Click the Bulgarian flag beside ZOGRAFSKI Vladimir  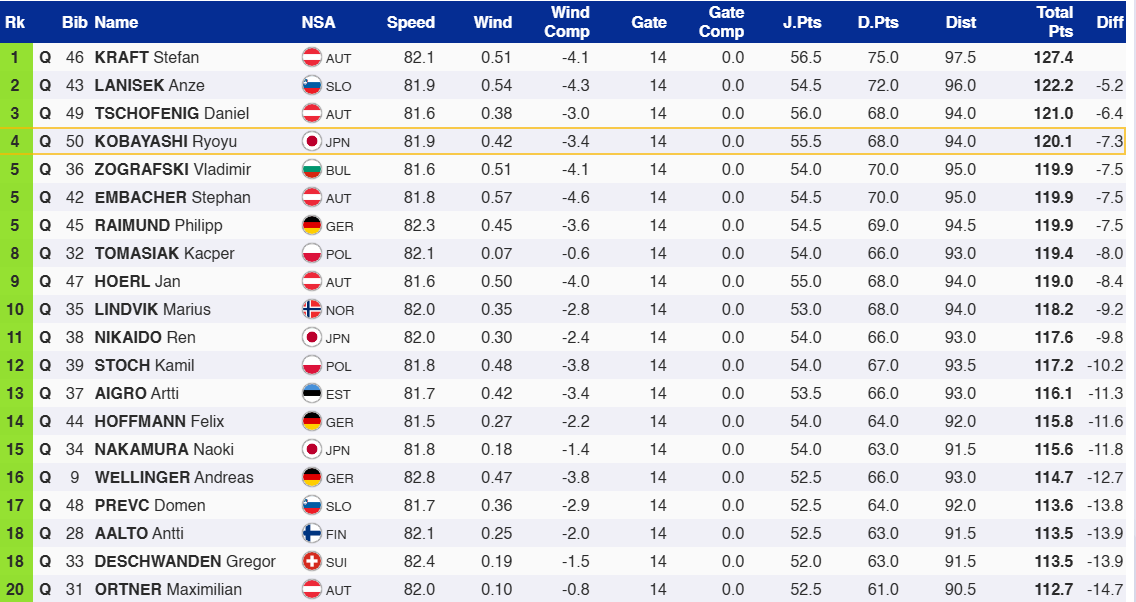[311, 170]
